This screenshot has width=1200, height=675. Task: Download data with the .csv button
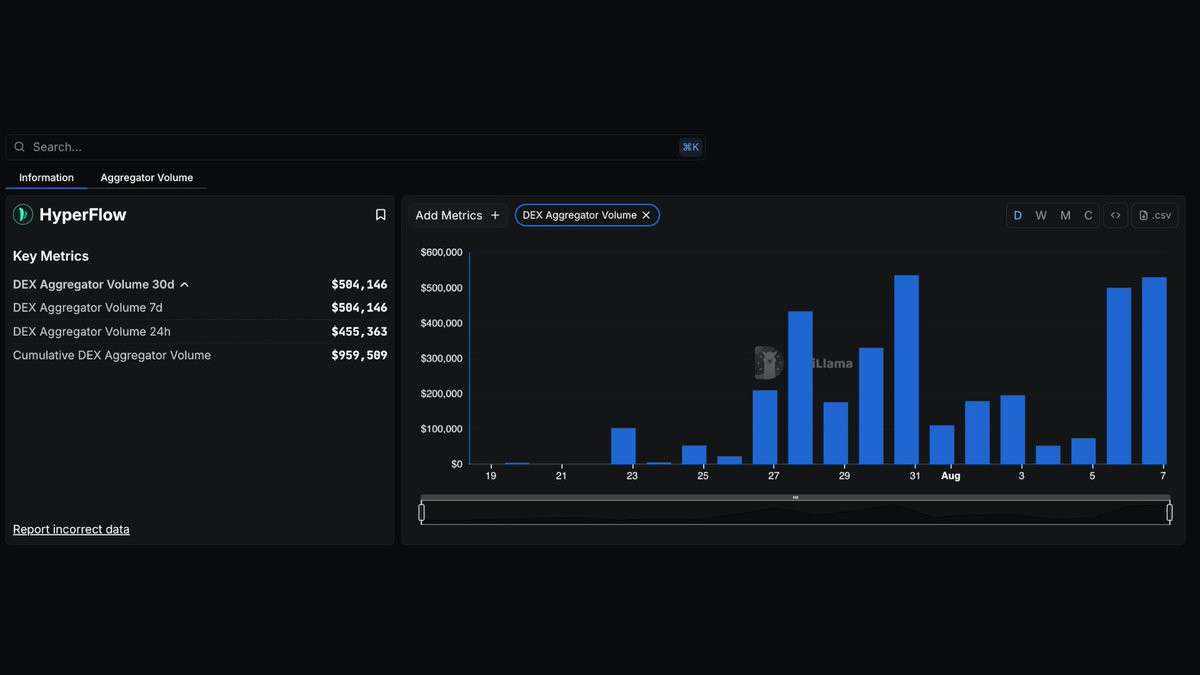[x=1155, y=215]
